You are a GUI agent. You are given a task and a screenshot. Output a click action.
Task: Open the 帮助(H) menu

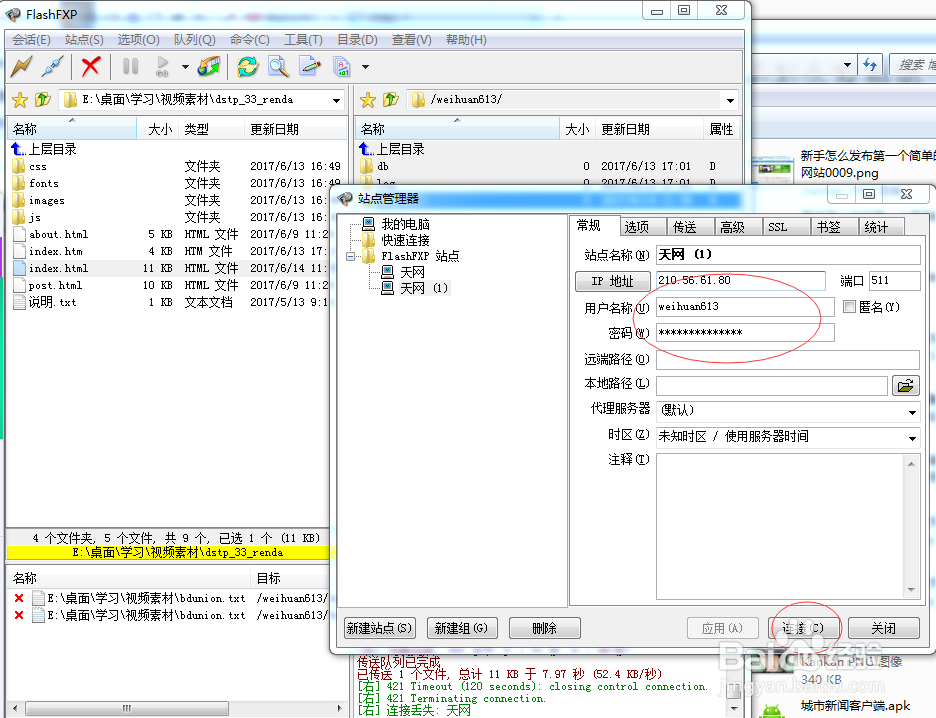coord(466,40)
